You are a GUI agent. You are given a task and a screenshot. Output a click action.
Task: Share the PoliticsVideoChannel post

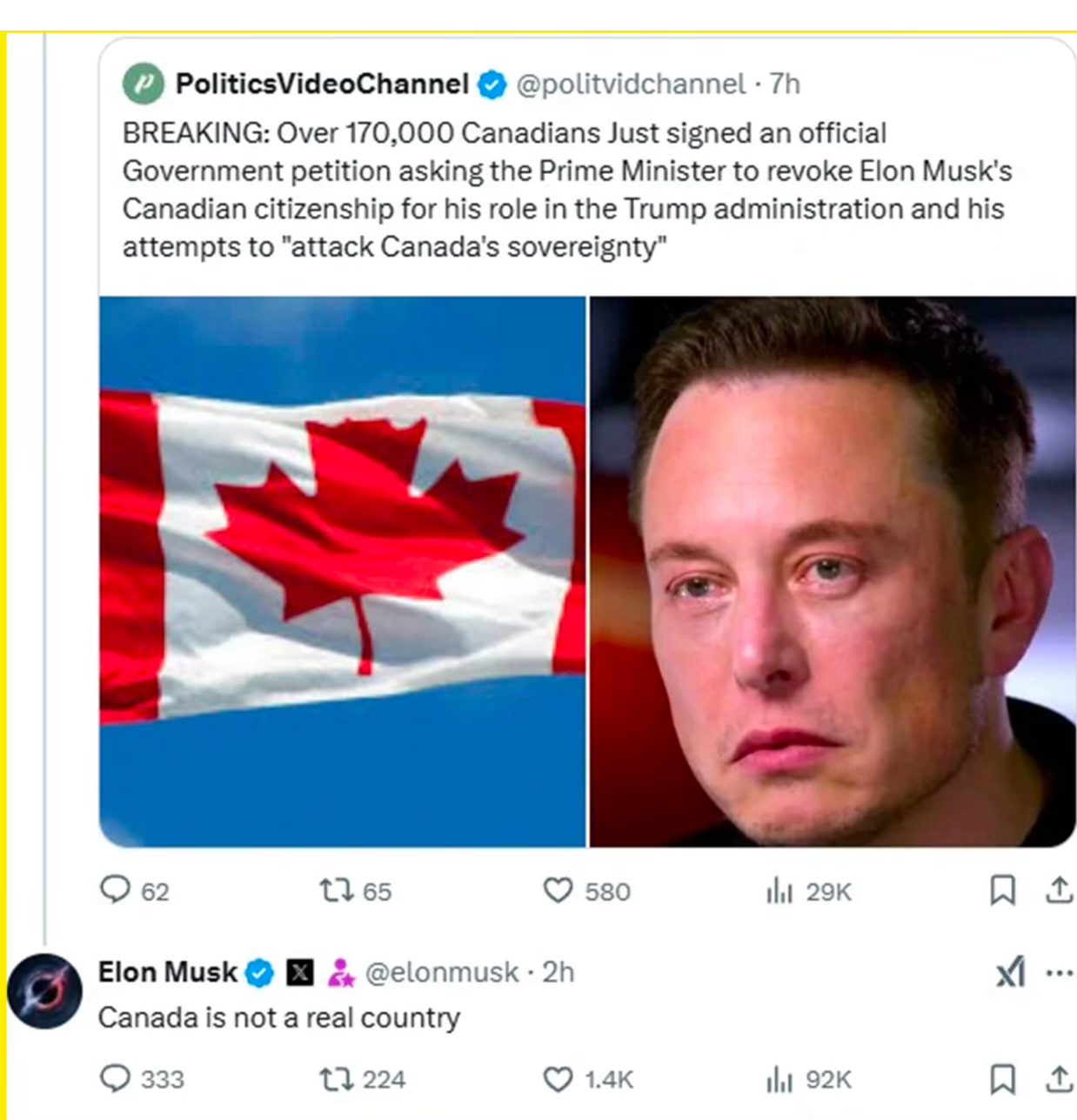click(x=1059, y=890)
